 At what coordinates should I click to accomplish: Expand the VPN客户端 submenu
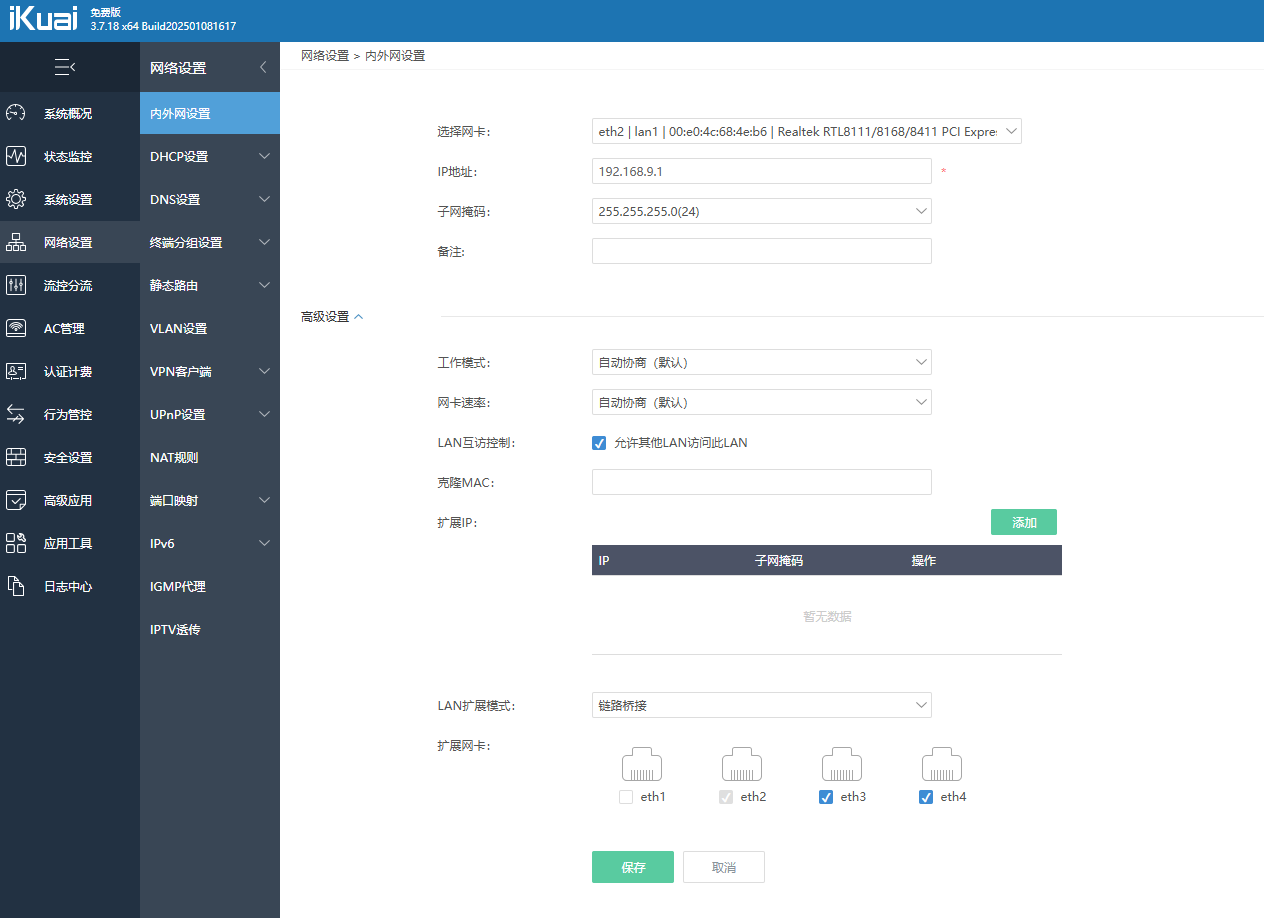[210, 371]
